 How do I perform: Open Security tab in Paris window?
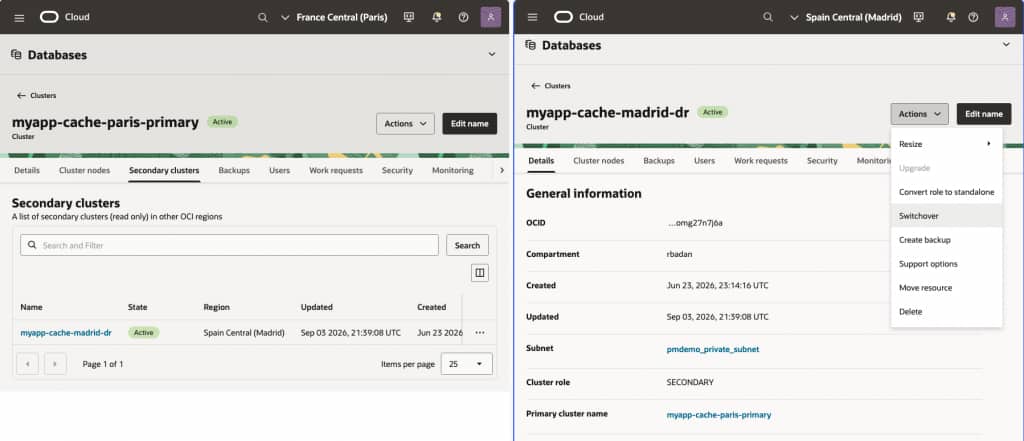pos(397,171)
